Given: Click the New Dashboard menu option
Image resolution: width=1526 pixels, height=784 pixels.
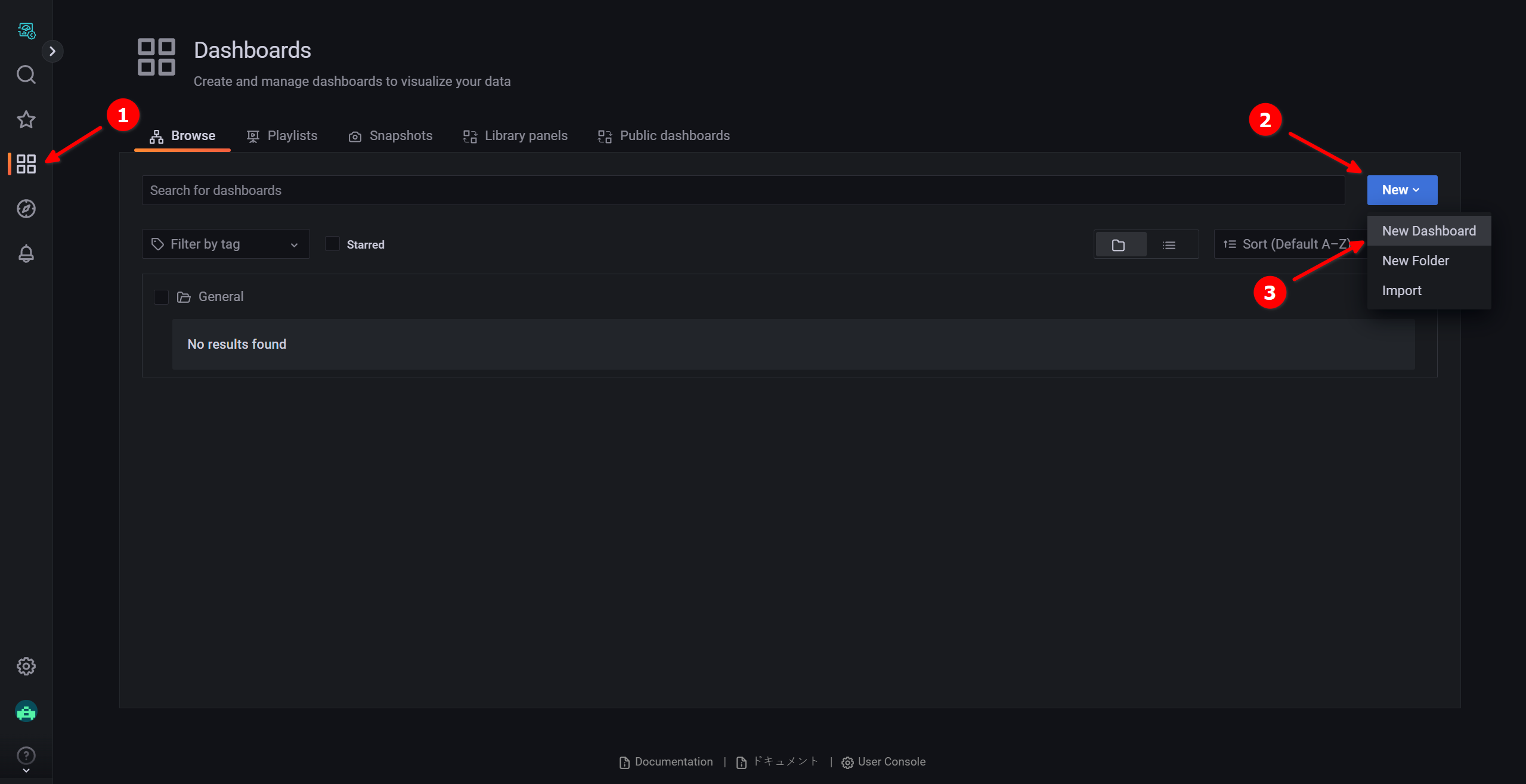Looking at the screenshot, I should click(x=1429, y=231).
